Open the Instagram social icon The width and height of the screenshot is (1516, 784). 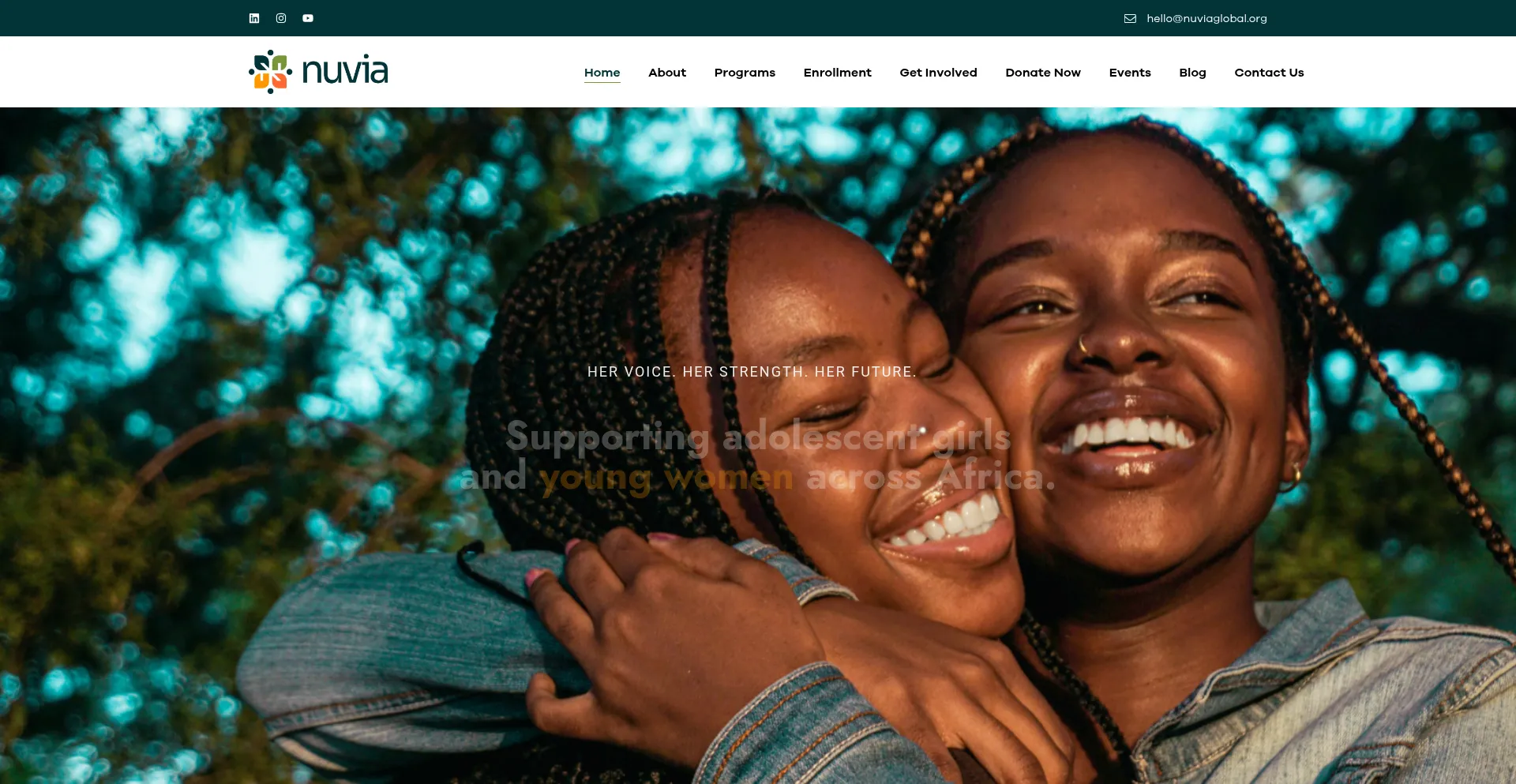281,18
